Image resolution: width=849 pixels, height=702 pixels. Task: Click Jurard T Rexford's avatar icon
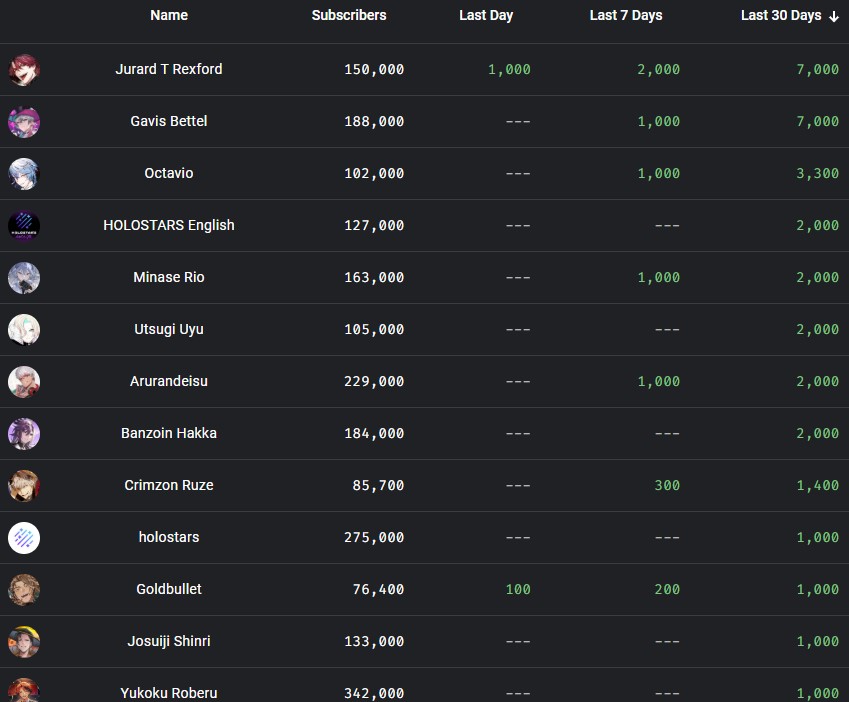(x=24, y=70)
